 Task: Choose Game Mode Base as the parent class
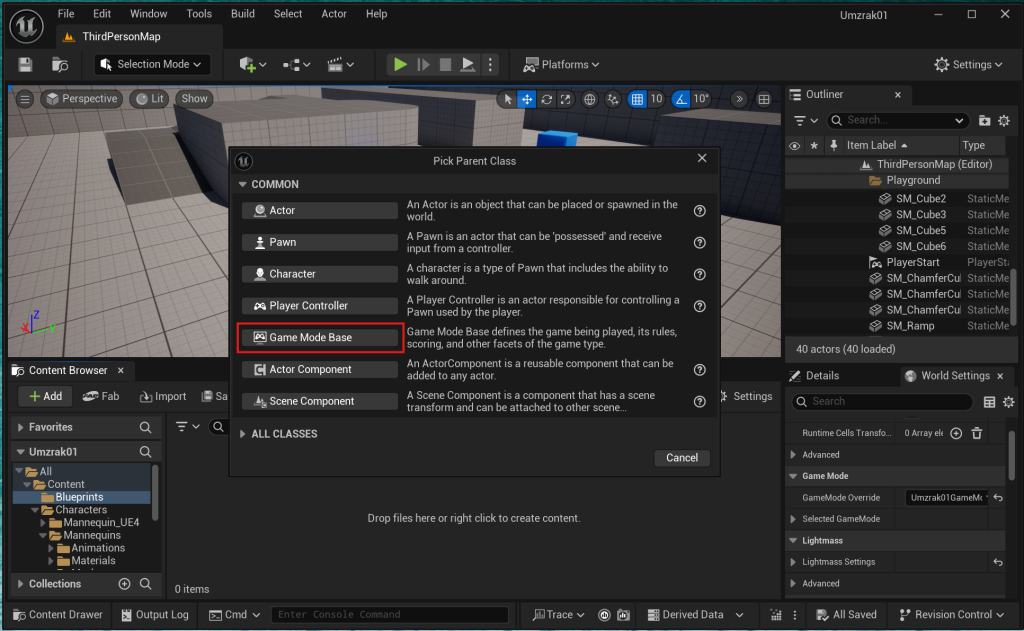coord(320,338)
